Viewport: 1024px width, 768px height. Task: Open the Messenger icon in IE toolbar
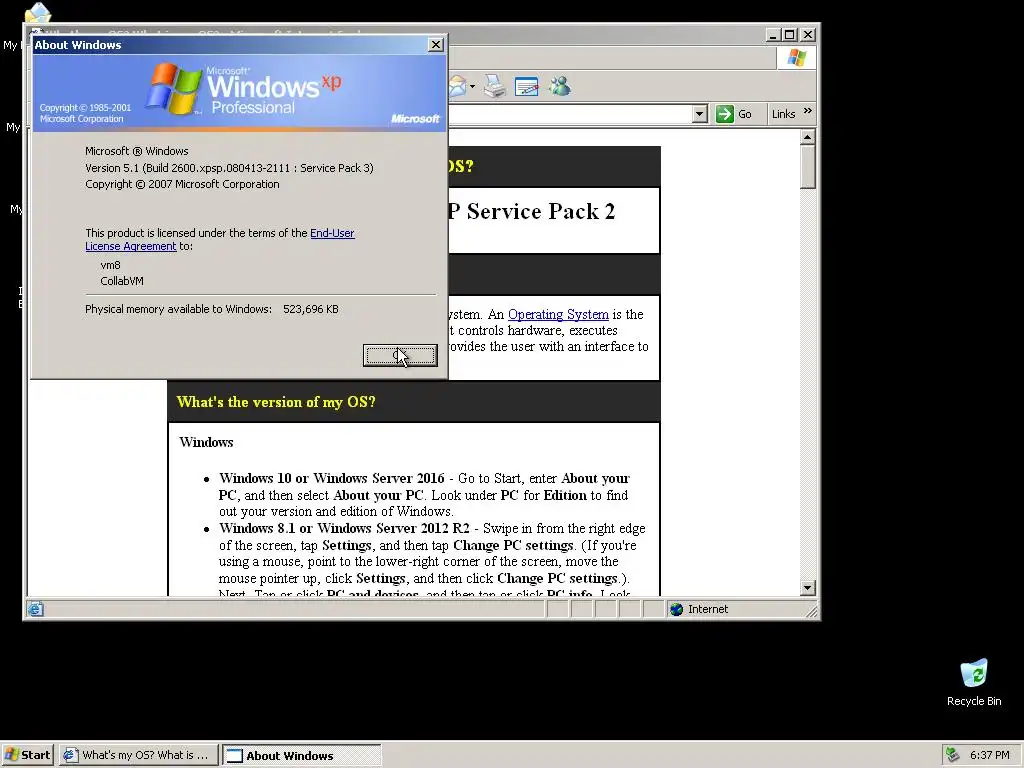(560, 86)
